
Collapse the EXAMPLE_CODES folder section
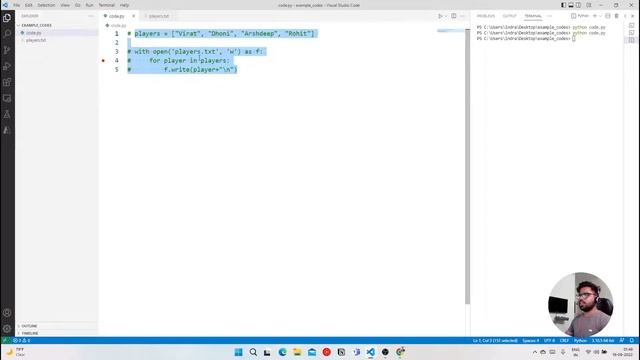click(x=56, y=25)
